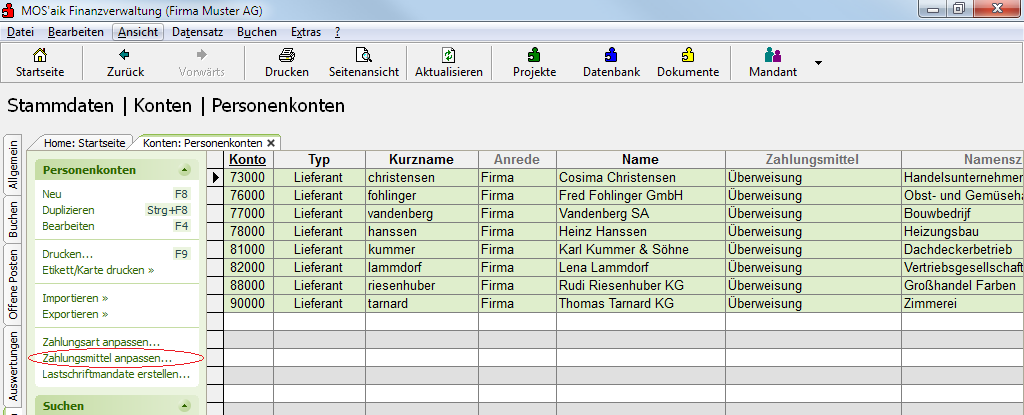Image resolution: width=1024 pixels, height=415 pixels.
Task: Open the vertical Offene Posten side tab
Action: click(x=12, y=284)
